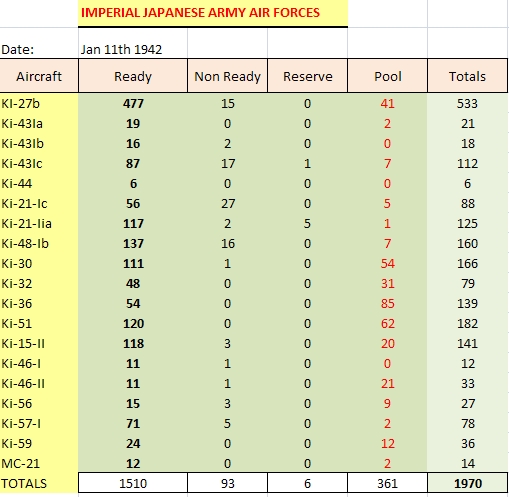Select the 'Jan 11th 1942' date cell

point(133,43)
